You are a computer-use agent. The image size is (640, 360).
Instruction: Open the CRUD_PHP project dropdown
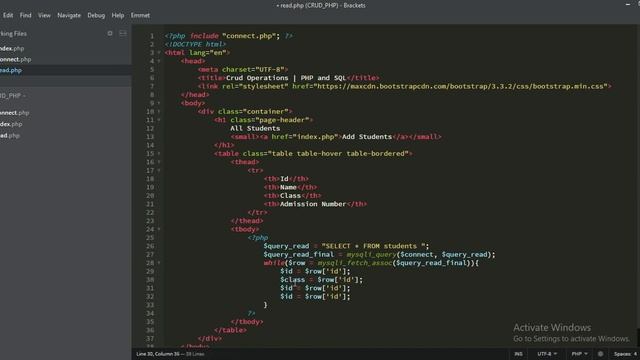tap(12, 96)
